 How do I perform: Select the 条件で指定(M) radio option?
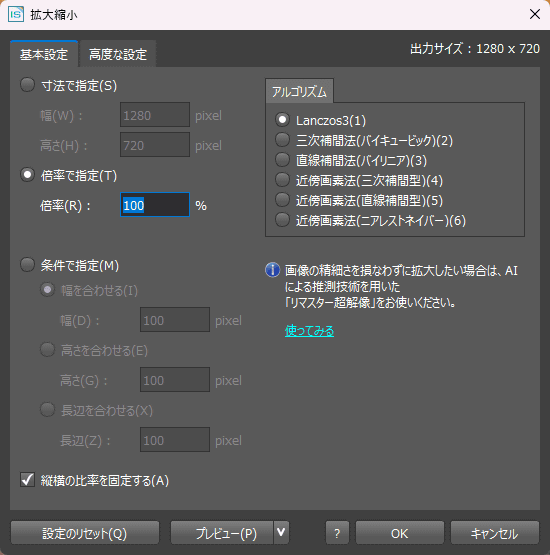click(69, 265)
